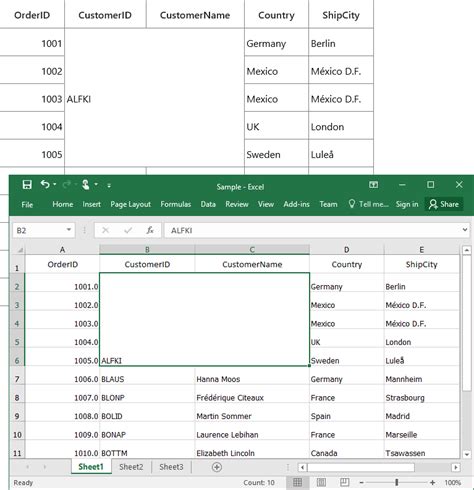
Task: Click the Enter checkmark in formula bar
Action: pyautogui.click(x=128, y=230)
